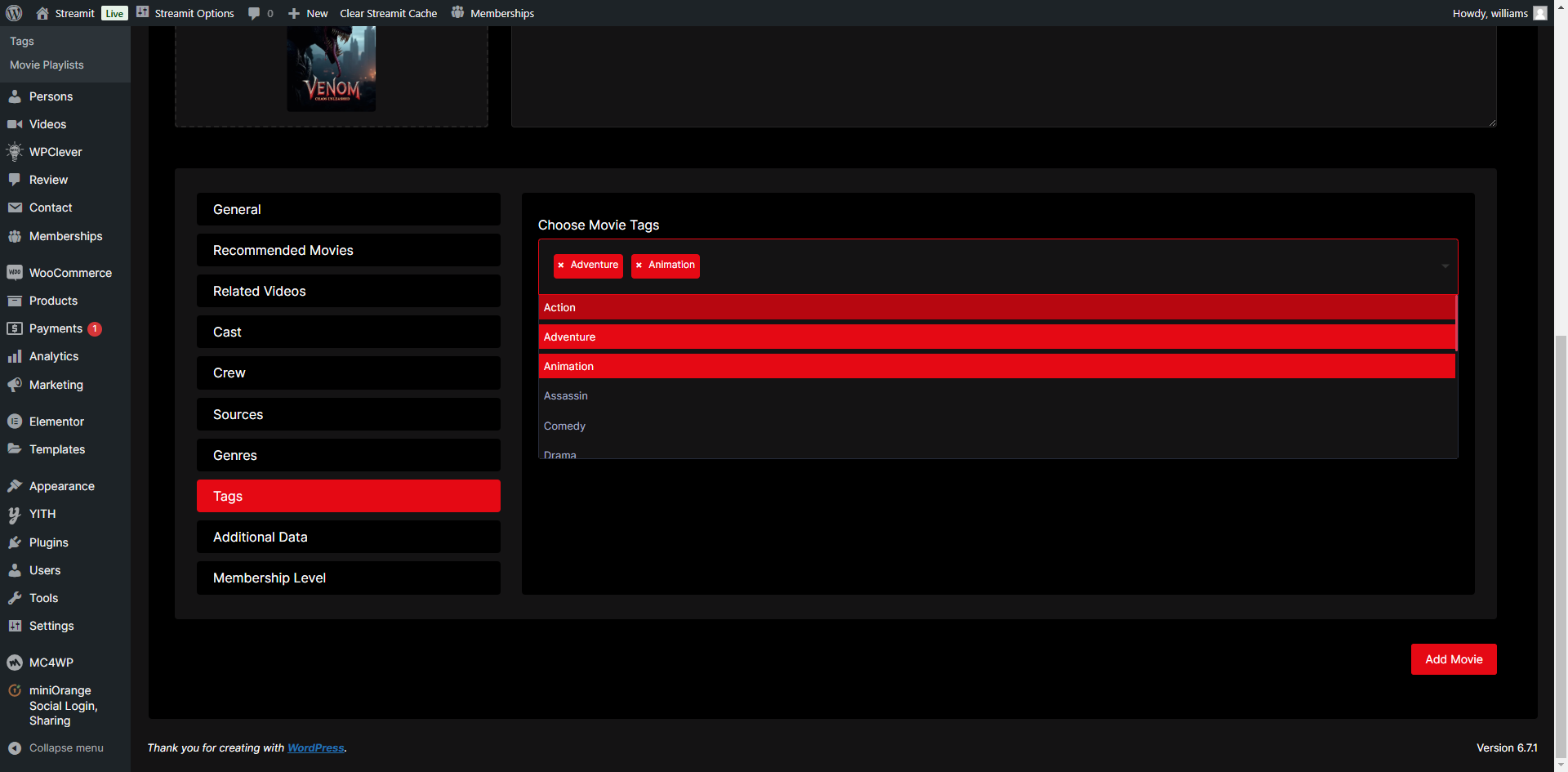
Task: Click the YITH sidebar icon
Action: point(15,515)
